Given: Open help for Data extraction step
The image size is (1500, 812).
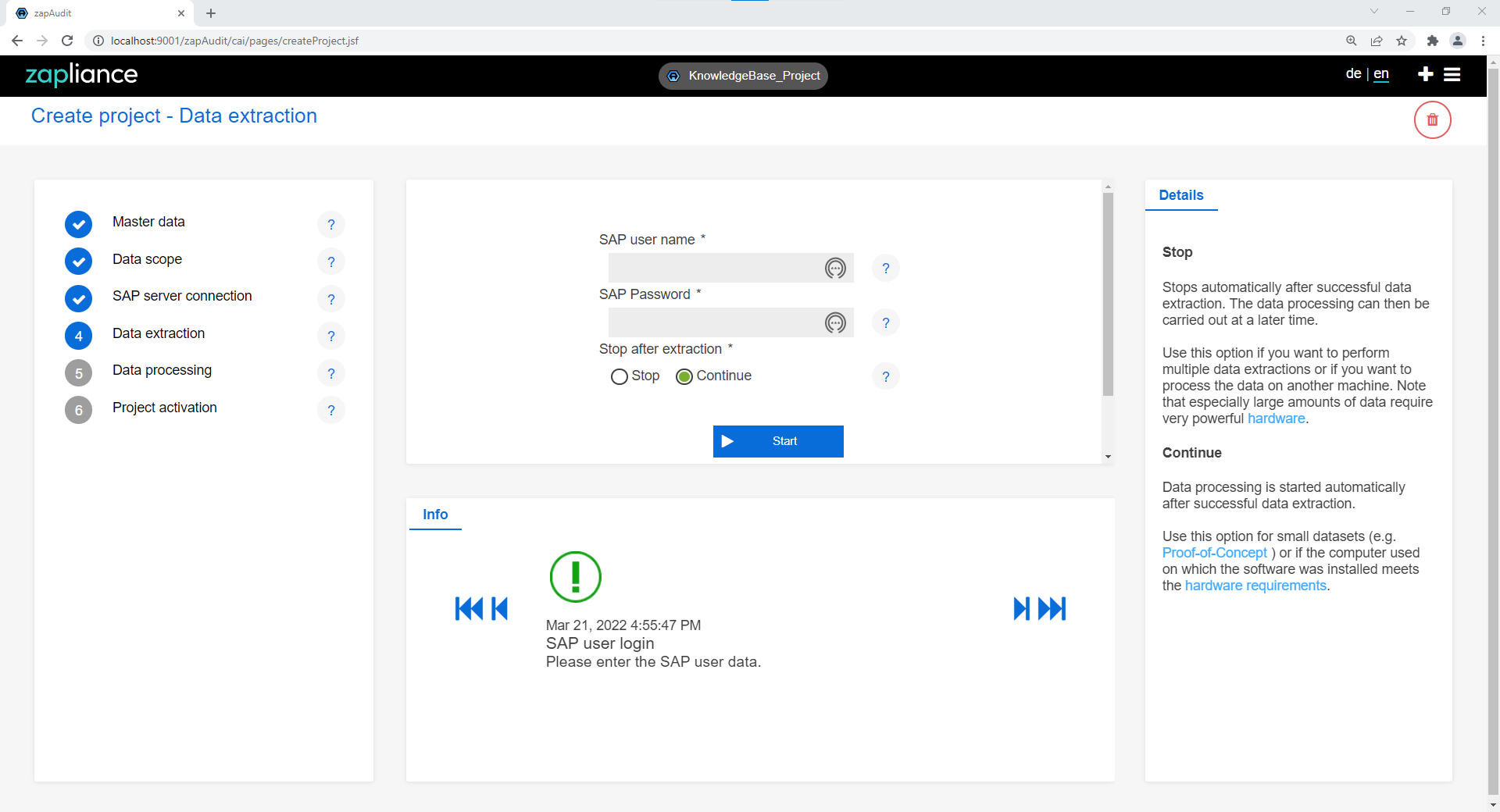Looking at the screenshot, I should [x=331, y=336].
